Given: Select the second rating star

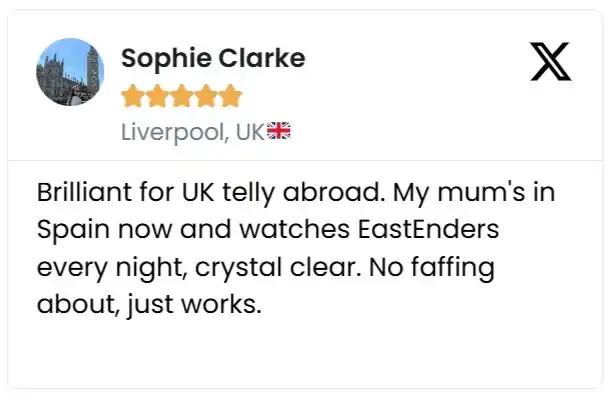Looking at the screenshot, I should pos(156,97).
